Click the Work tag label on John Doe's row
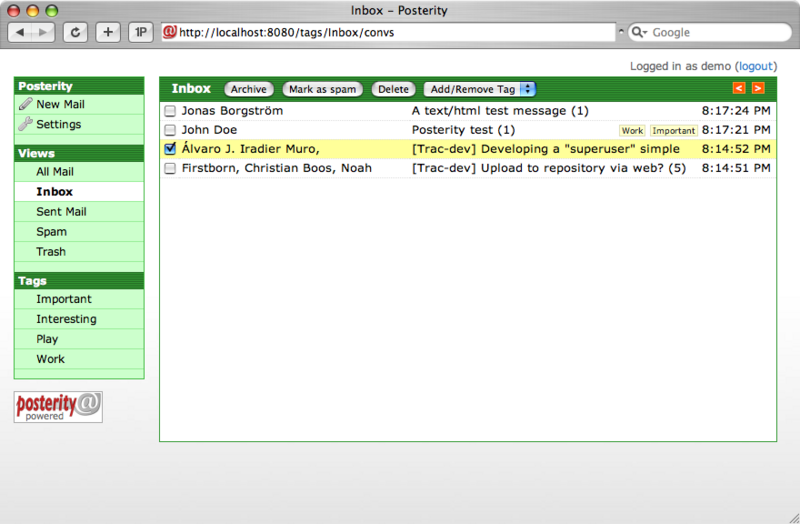 pyautogui.click(x=632, y=131)
